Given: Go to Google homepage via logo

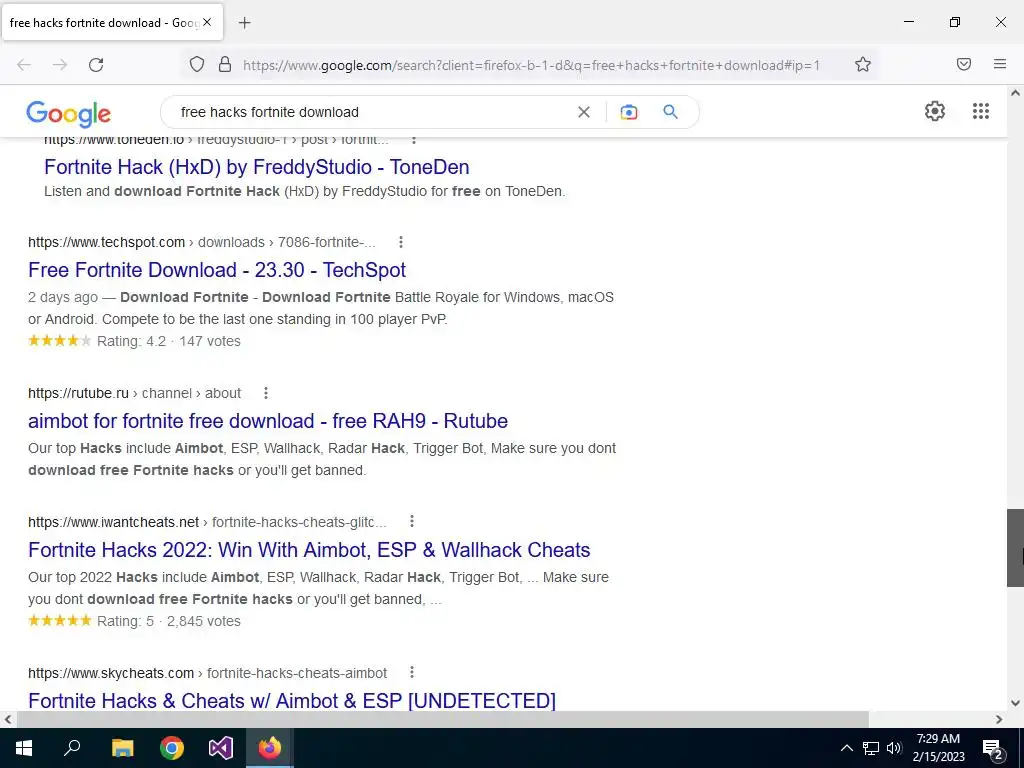Looking at the screenshot, I should point(69,114).
